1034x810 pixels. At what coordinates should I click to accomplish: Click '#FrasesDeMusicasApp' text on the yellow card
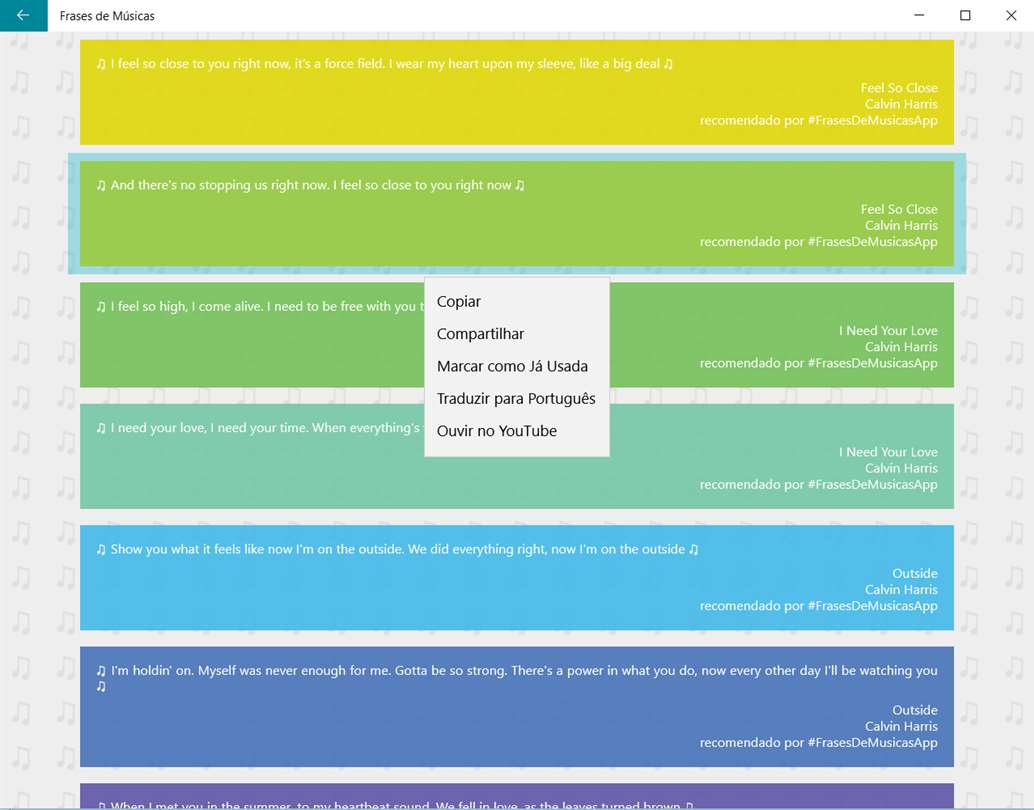(x=872, y=121)
